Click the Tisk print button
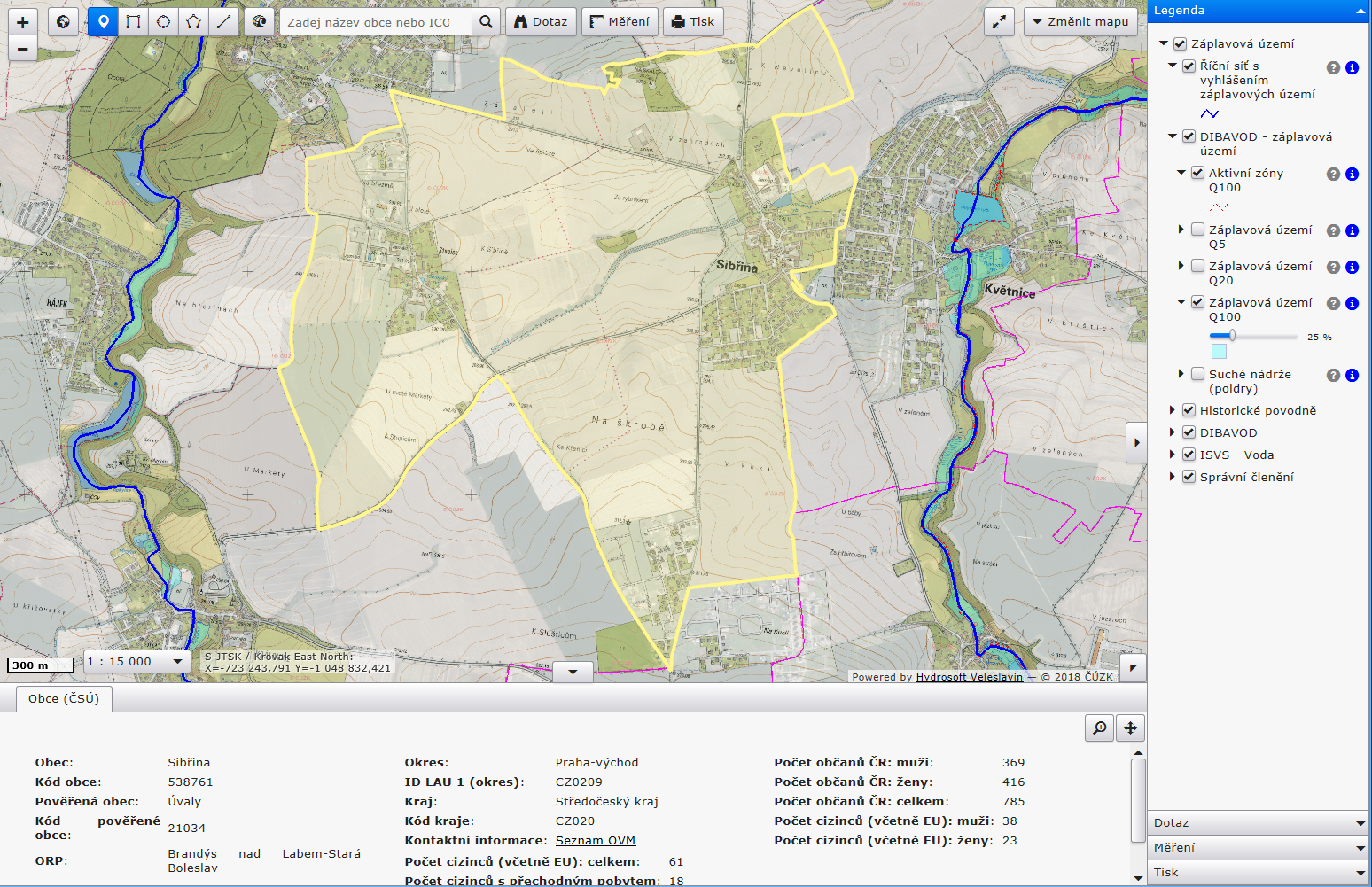This screenshot has height=887, width=1372. (693, 21)
